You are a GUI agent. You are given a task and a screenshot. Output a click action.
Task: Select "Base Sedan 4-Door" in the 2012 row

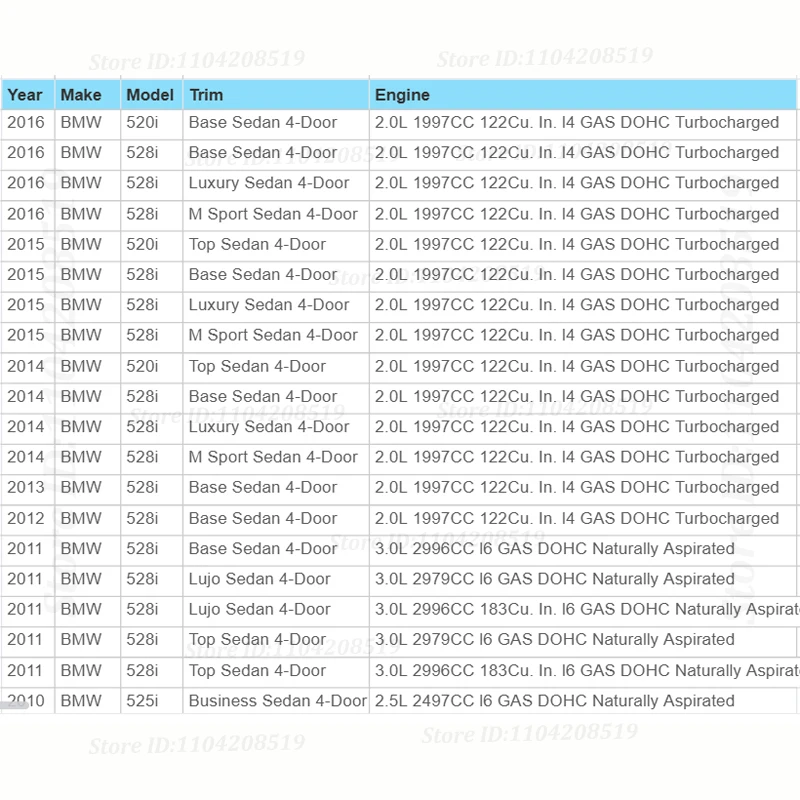[x=263, y=518]
